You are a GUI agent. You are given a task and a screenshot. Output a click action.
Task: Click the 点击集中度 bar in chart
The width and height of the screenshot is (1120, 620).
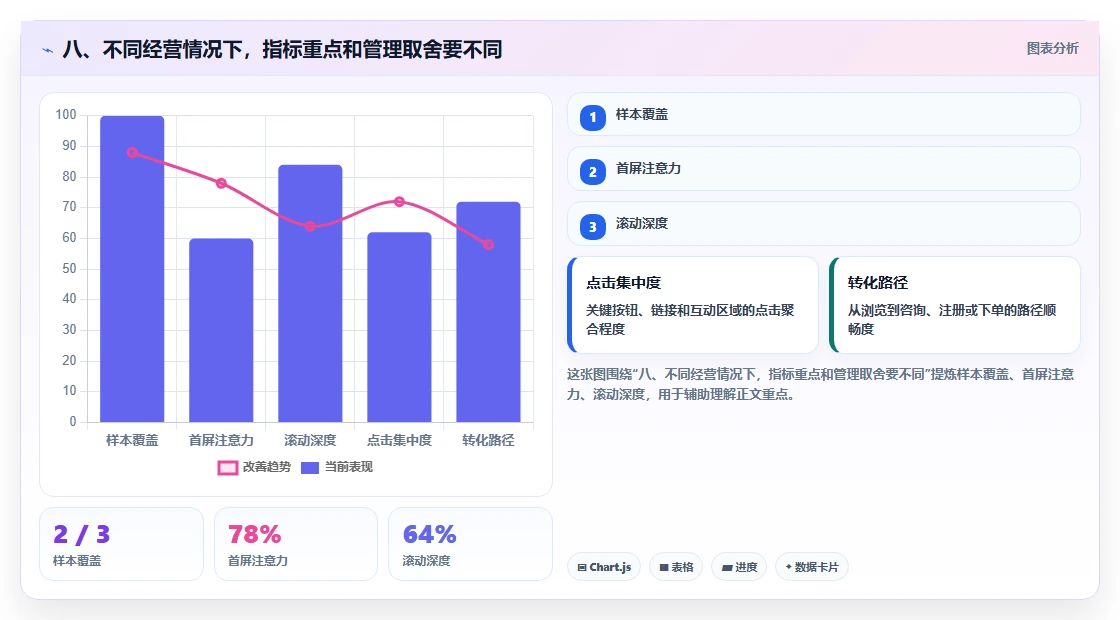(x=399, y=327)
